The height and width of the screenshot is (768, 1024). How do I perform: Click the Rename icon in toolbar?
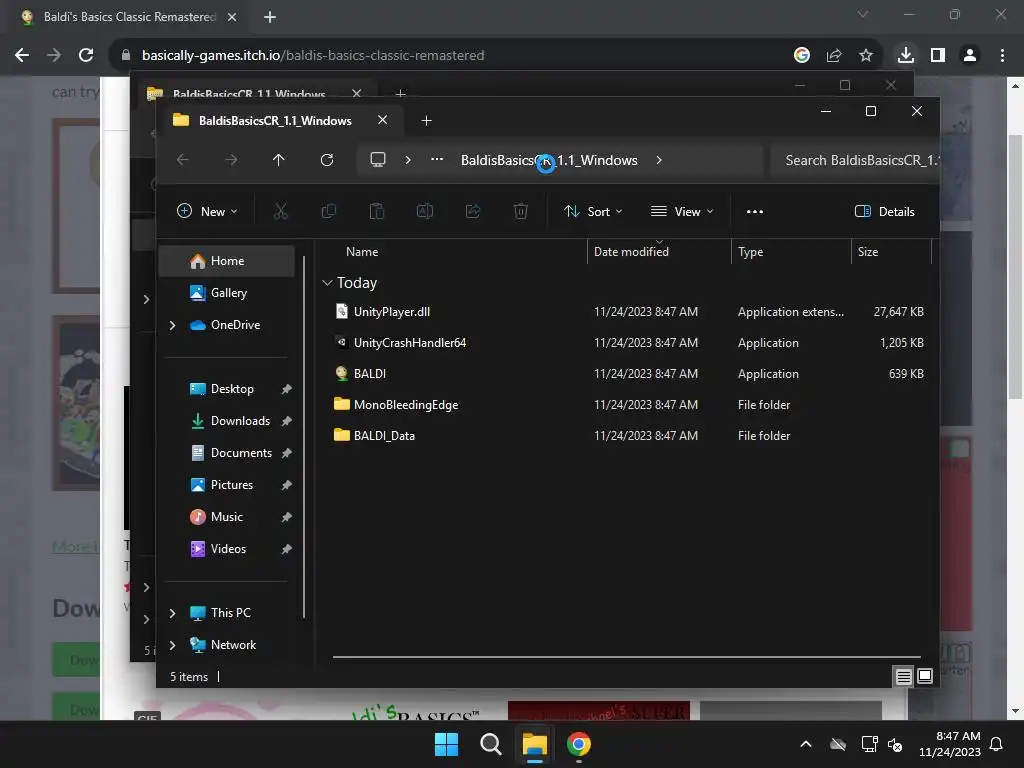424,211
